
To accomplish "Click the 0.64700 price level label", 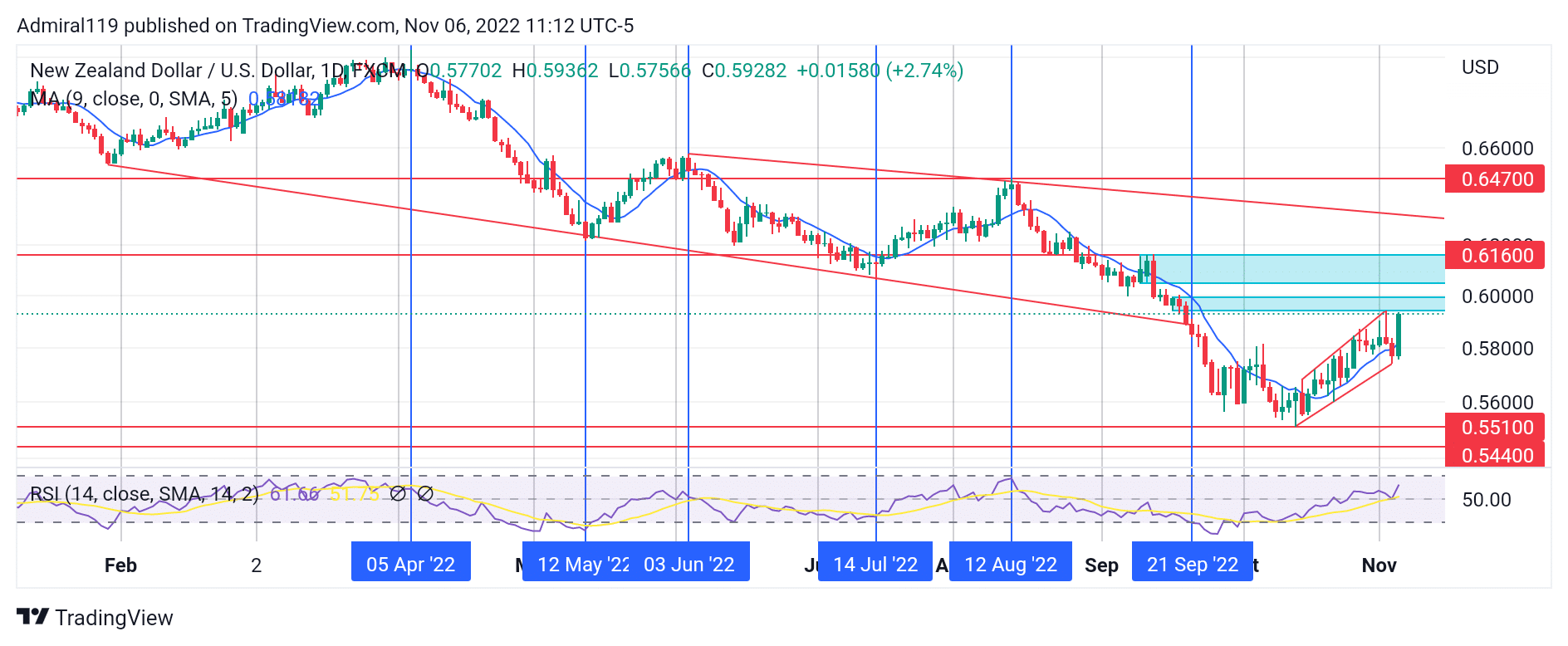I will (1495, 179).
